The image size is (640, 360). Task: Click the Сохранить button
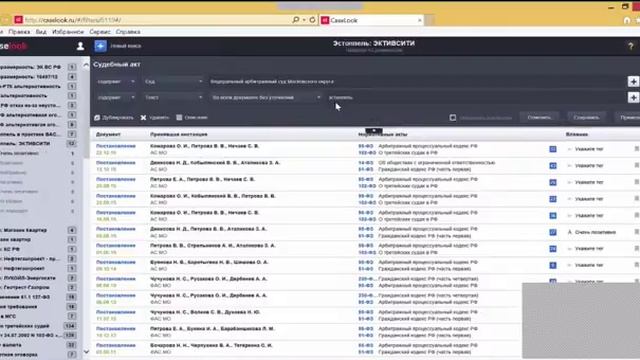586,118
